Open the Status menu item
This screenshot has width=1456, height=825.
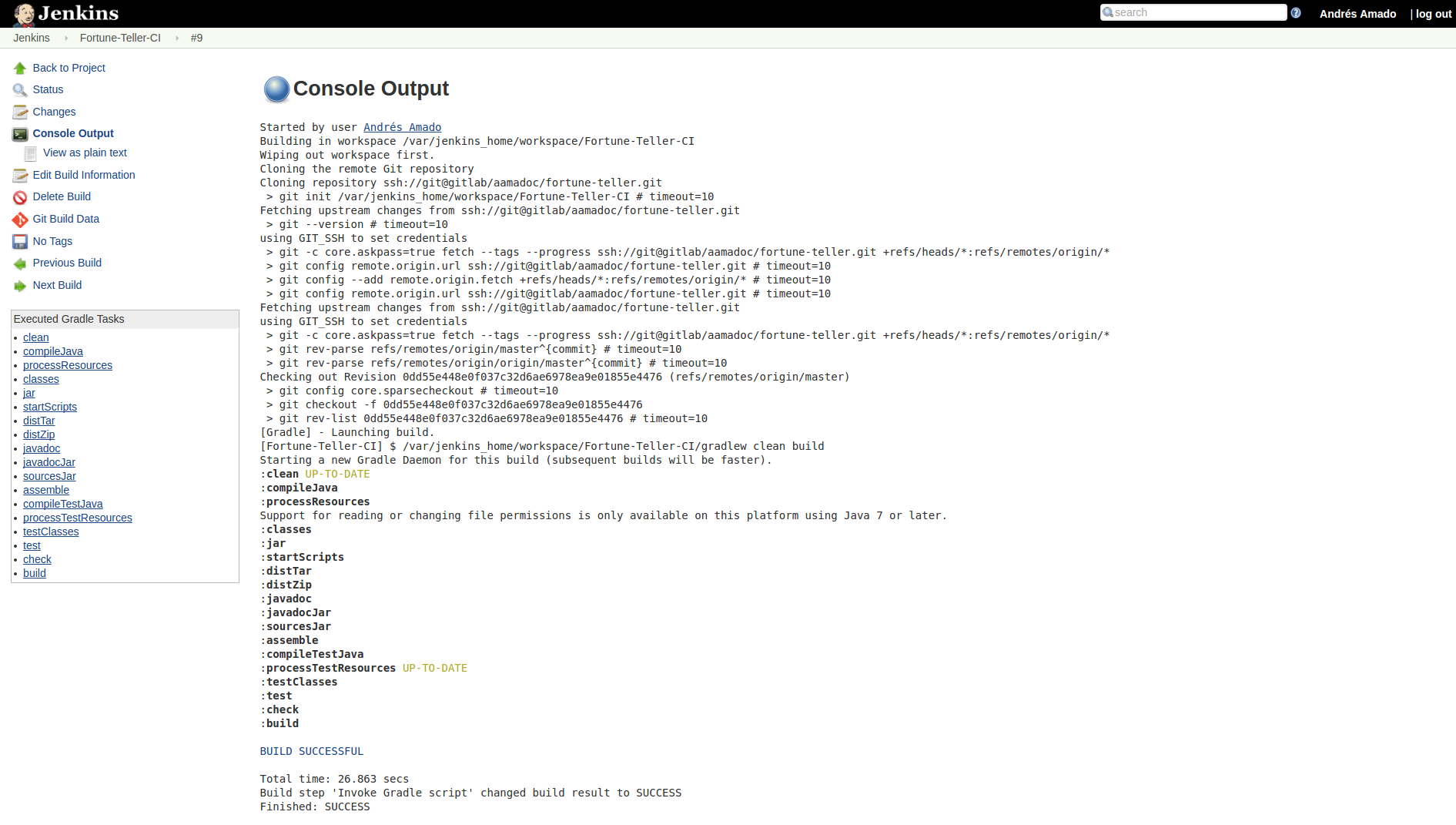pyautogui.click(x=48, y=89)
